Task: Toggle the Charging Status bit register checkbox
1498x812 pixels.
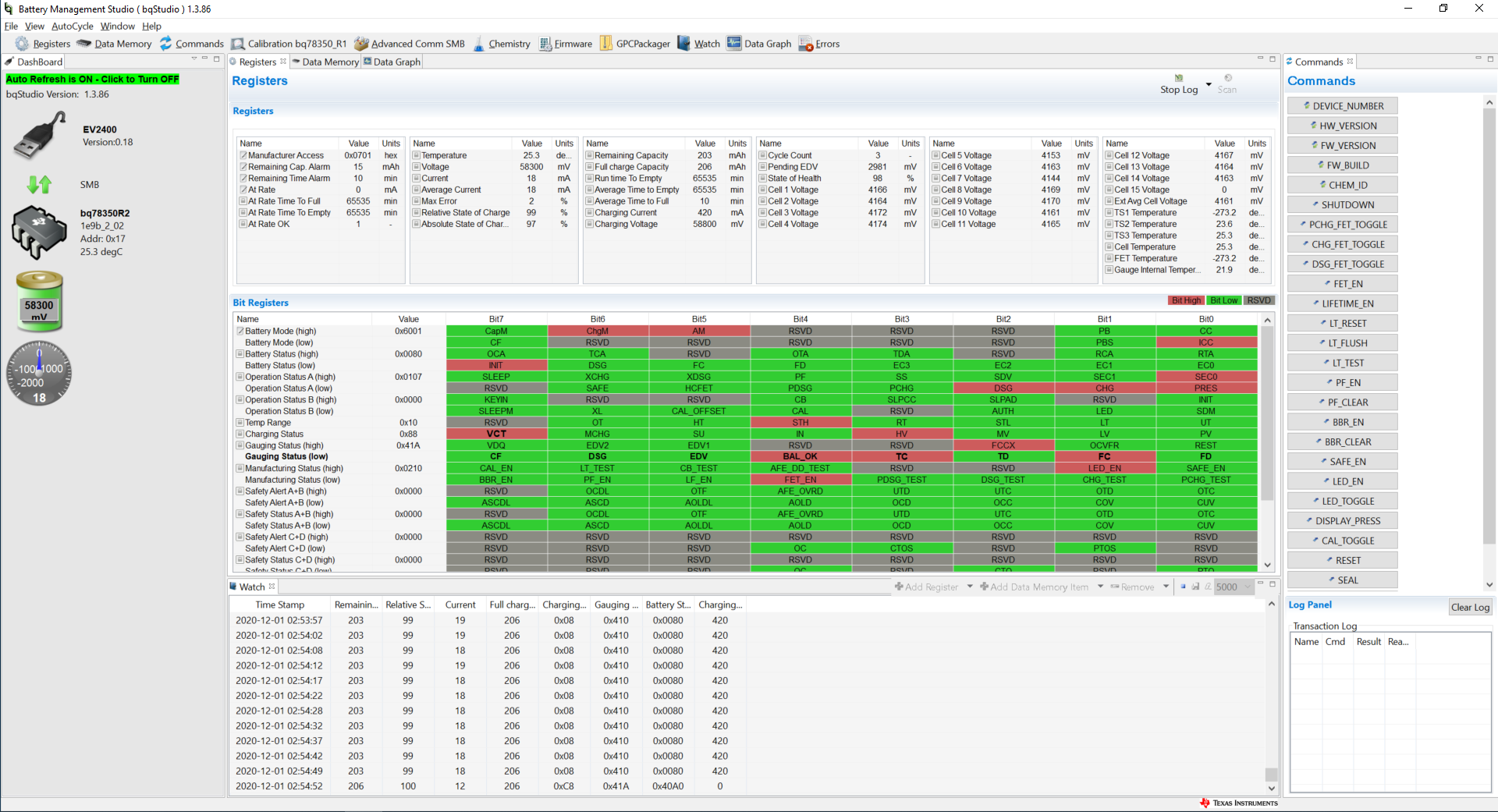Action: [240, 434]
